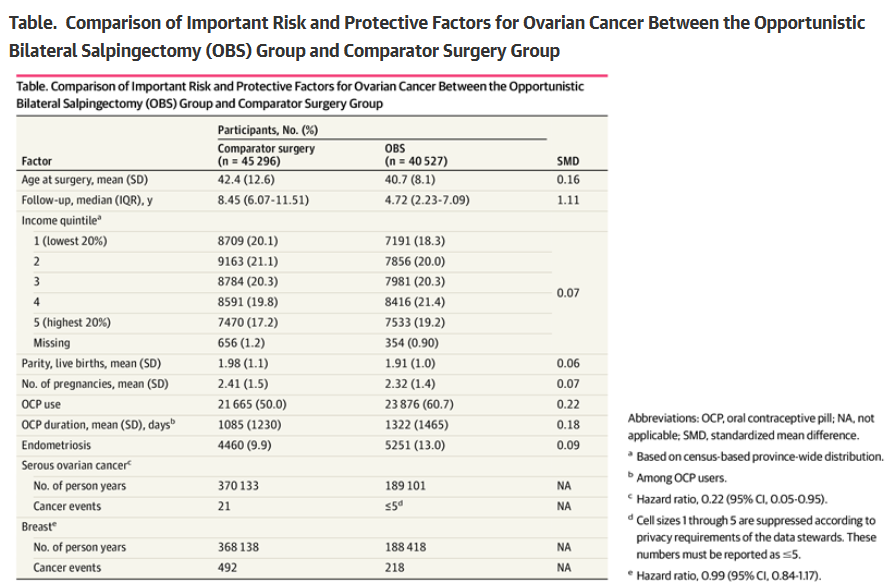Click the '≤5' cancer events cell
The height and width of the screenshot is (588, 893).
pyautogui.click(x=398, y=507)
